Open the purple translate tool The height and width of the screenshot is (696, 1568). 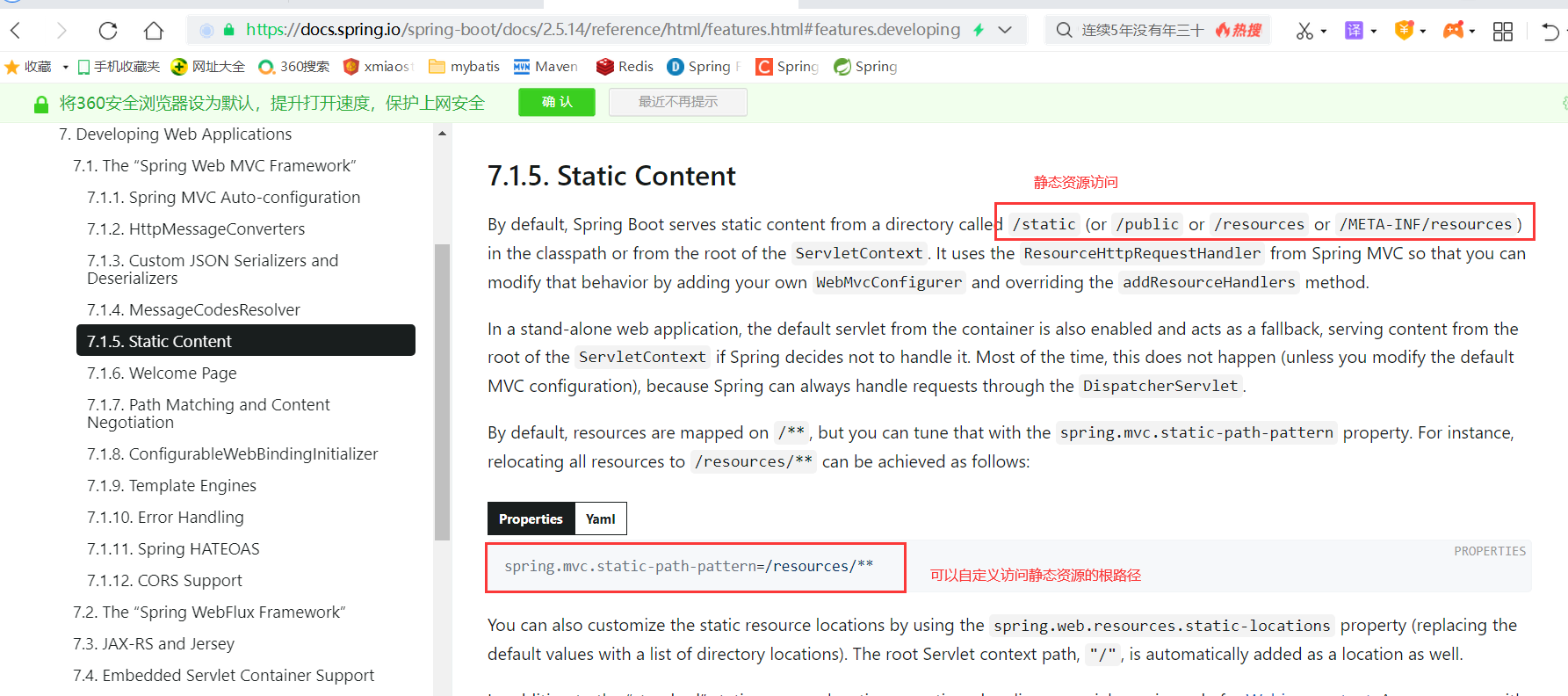point(1354,31)
